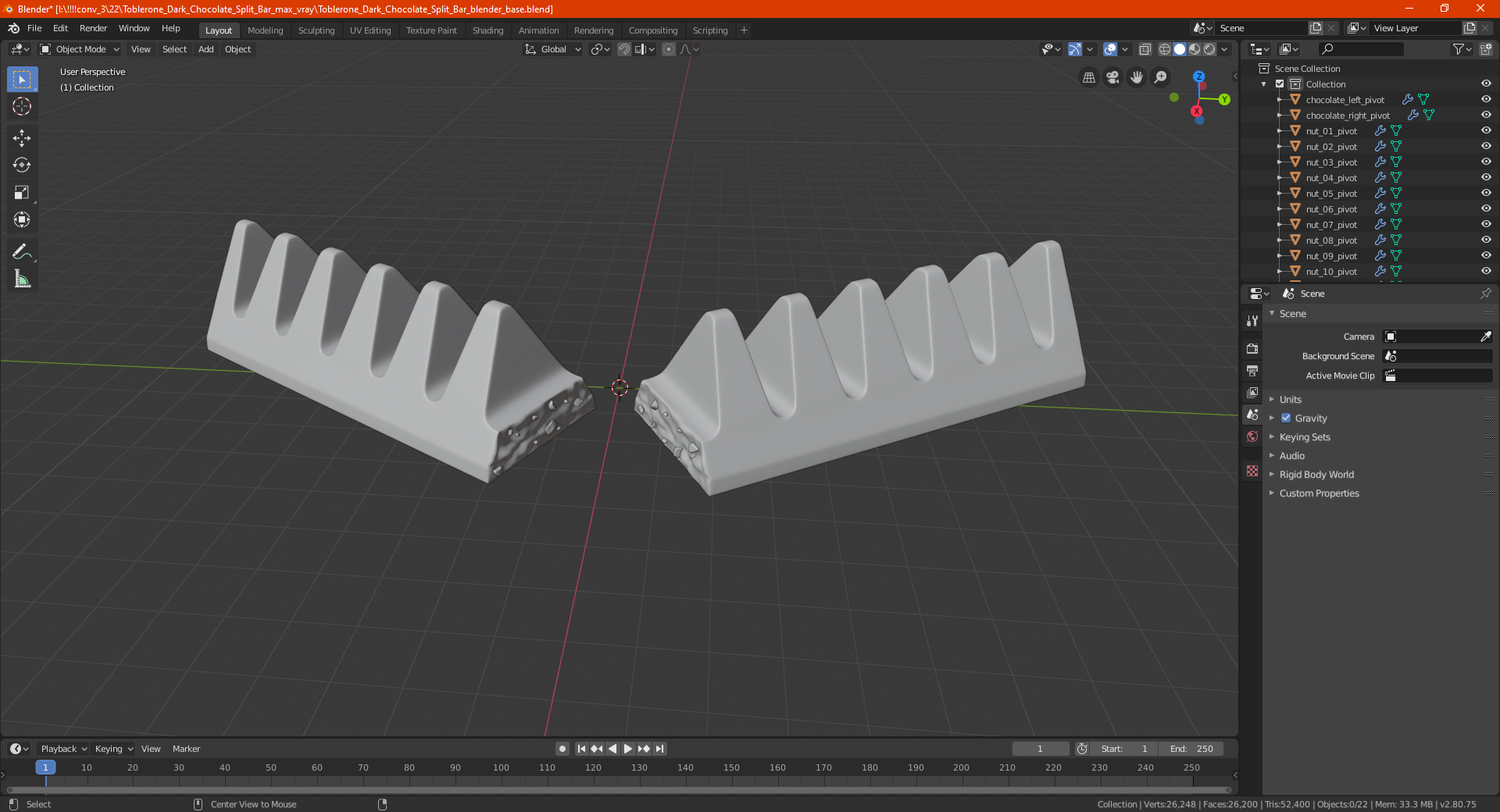1500x812 pixels.
Task: Open the Render menu
Action: [x=93, y=28]
